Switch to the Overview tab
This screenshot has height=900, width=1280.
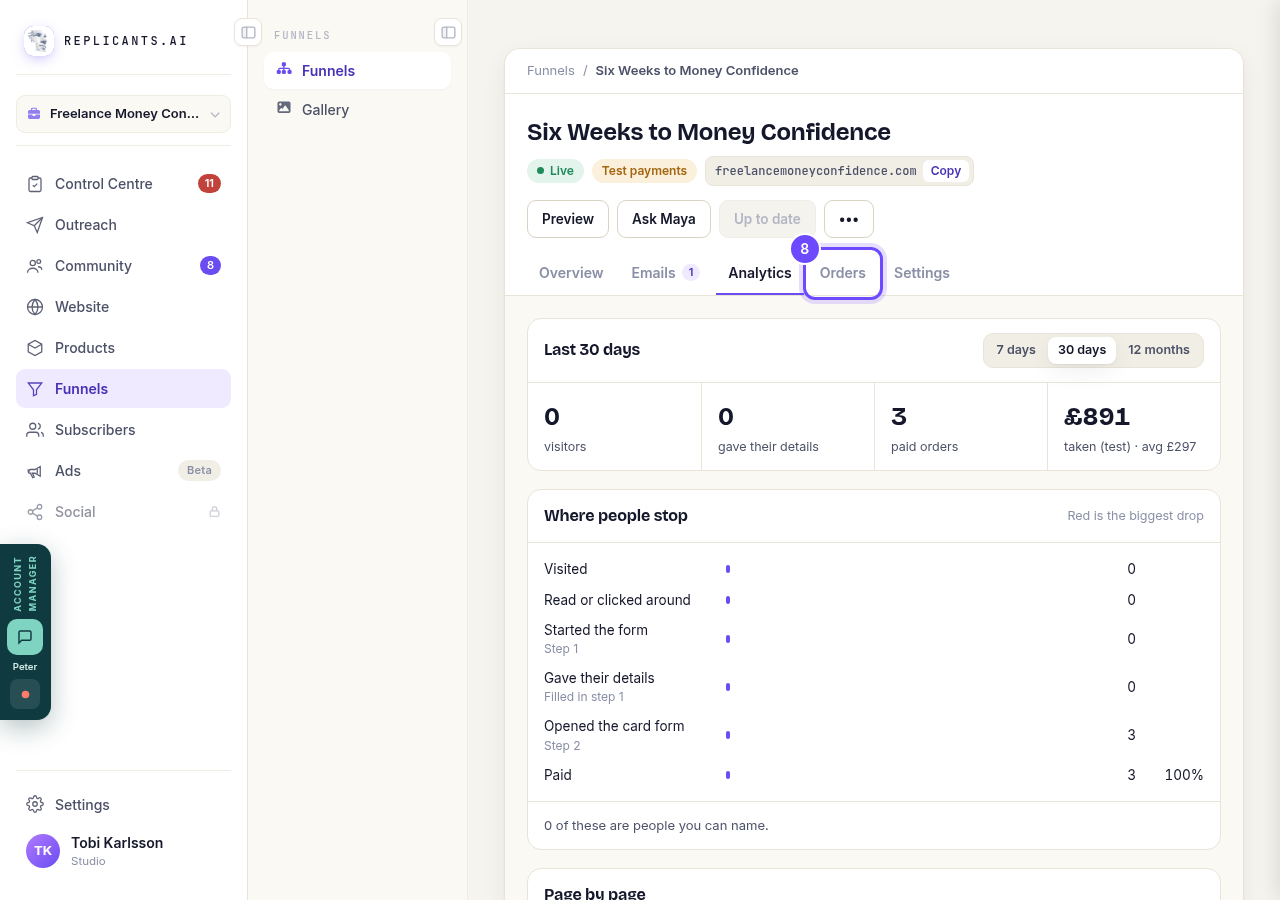coord(571,273)
